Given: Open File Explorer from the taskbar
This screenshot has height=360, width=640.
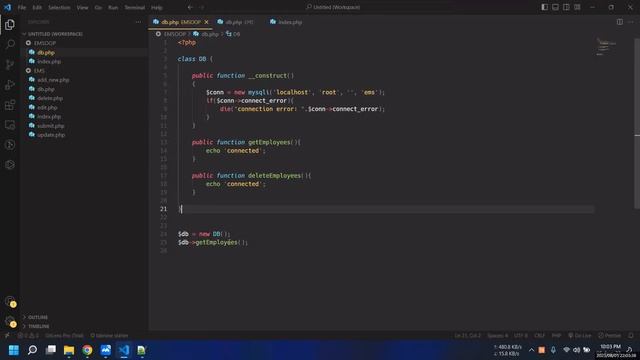Looking at the screenshot, I should coord(69,350).
